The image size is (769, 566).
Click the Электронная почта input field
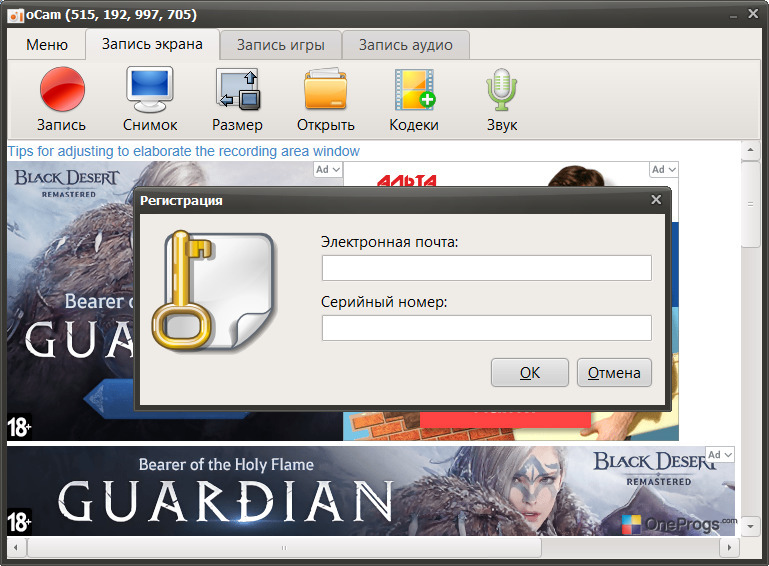(x=487, y=268)
